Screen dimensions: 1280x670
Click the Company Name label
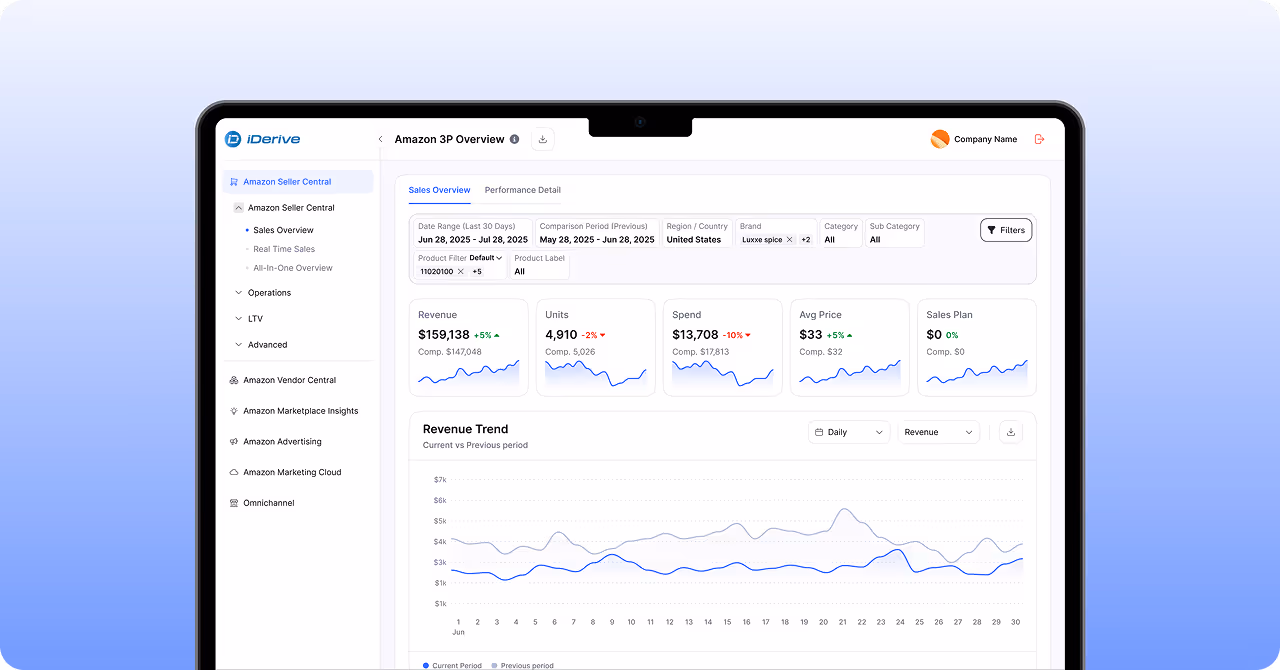click(x=985, y=139)
